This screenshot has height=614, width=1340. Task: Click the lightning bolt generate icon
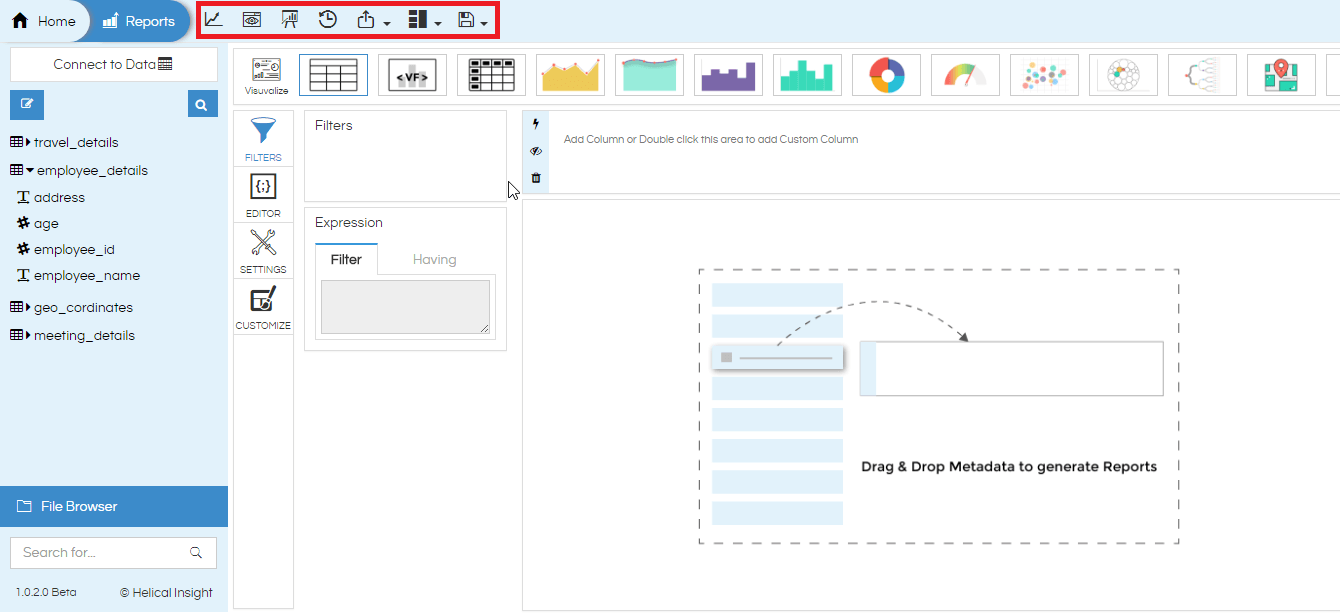point(536,124)
